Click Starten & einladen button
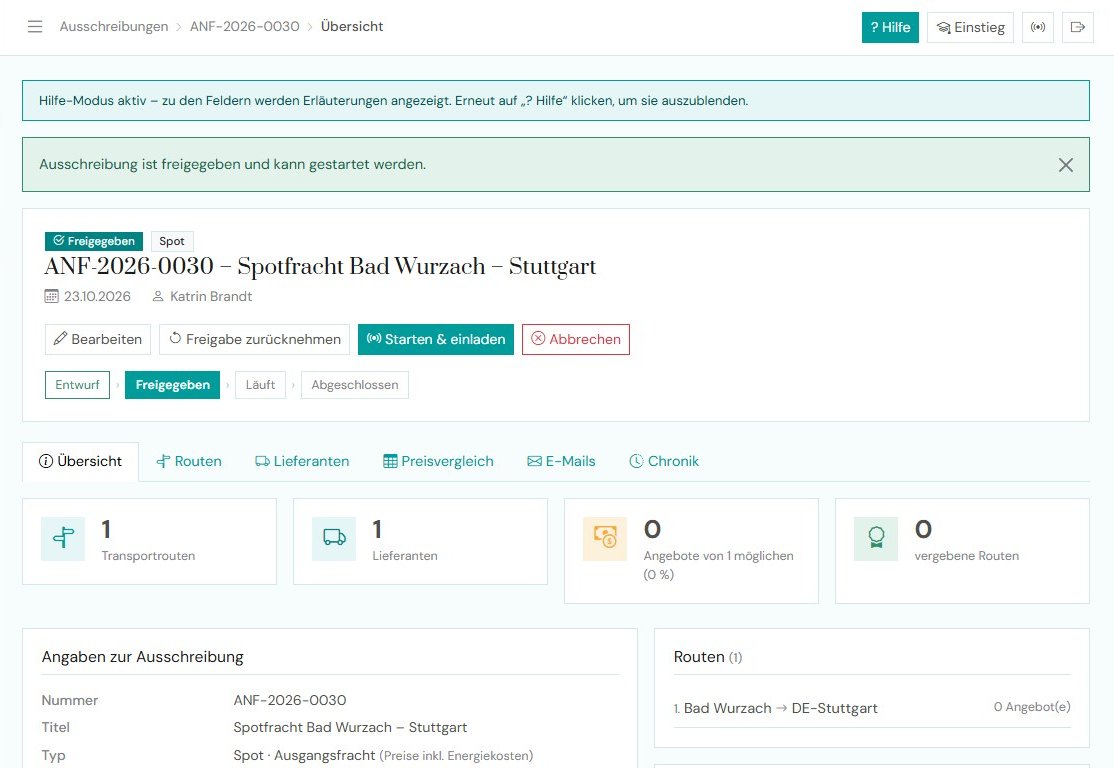Viewport: 1114px width, 768px height. [436, 340]
